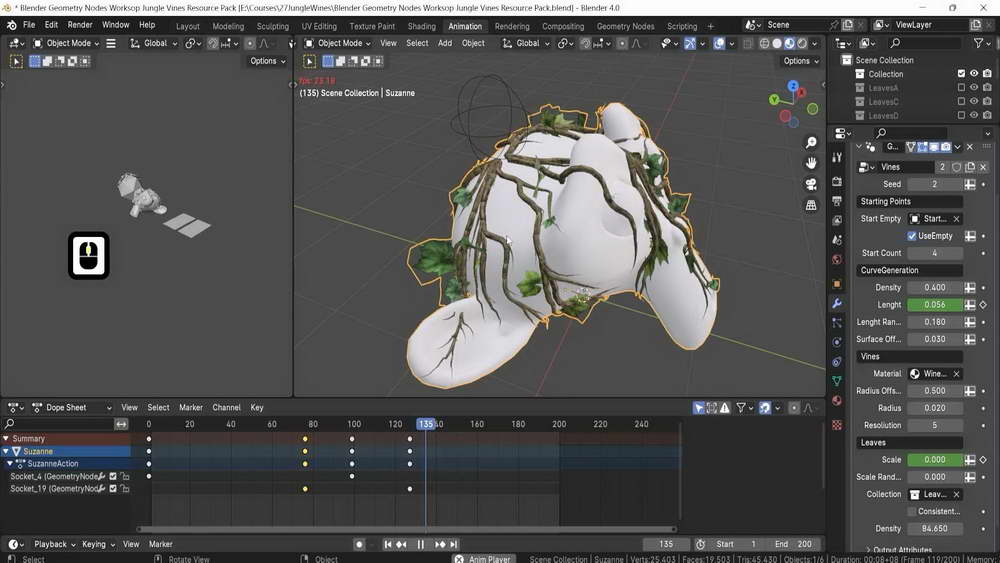Collapse the Suzanne channel triangle
Viewport: 1000px width, 563px height.
tap(6, 451)
